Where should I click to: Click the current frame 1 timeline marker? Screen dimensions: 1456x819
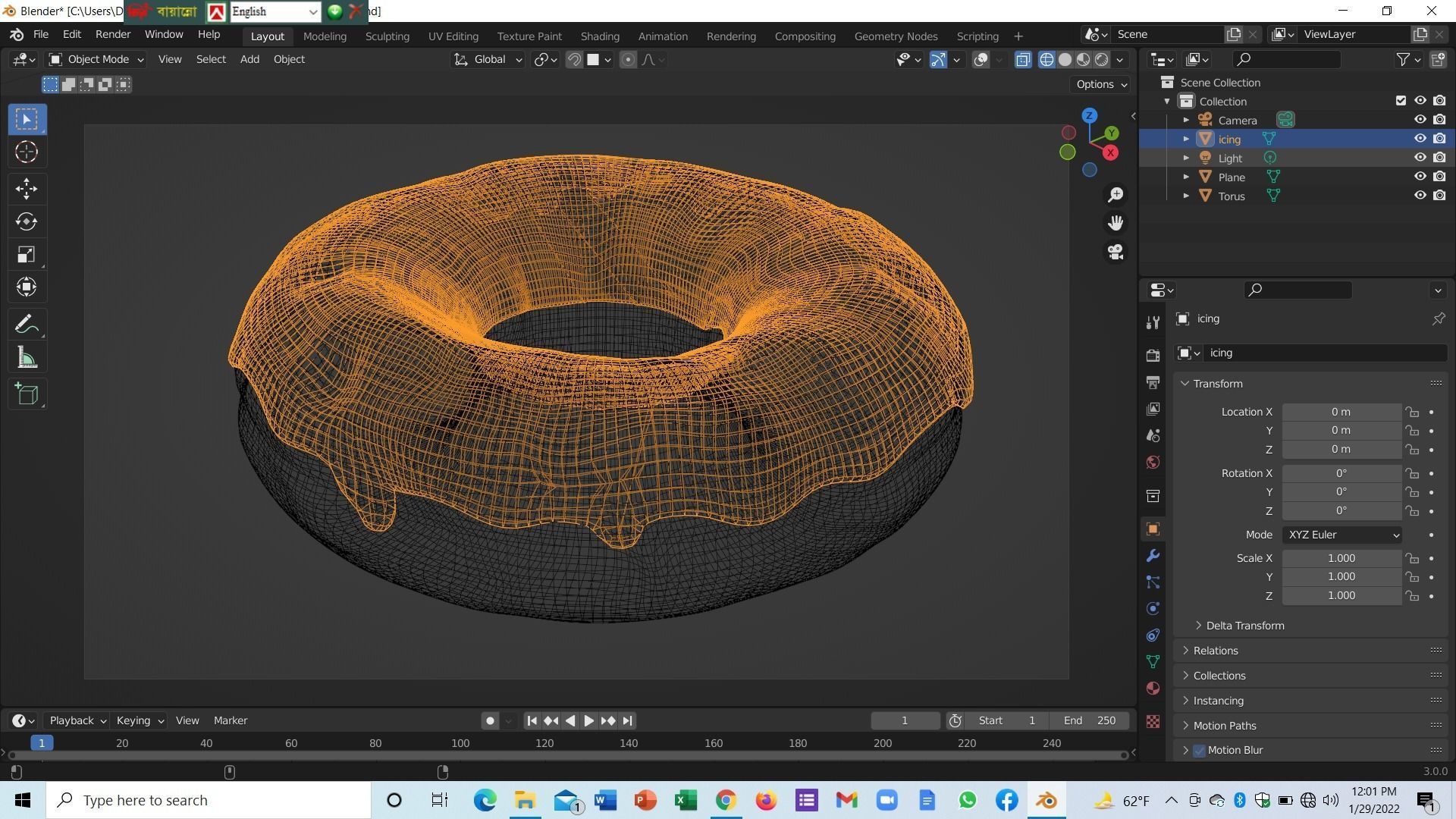click(x=42, y=743)
